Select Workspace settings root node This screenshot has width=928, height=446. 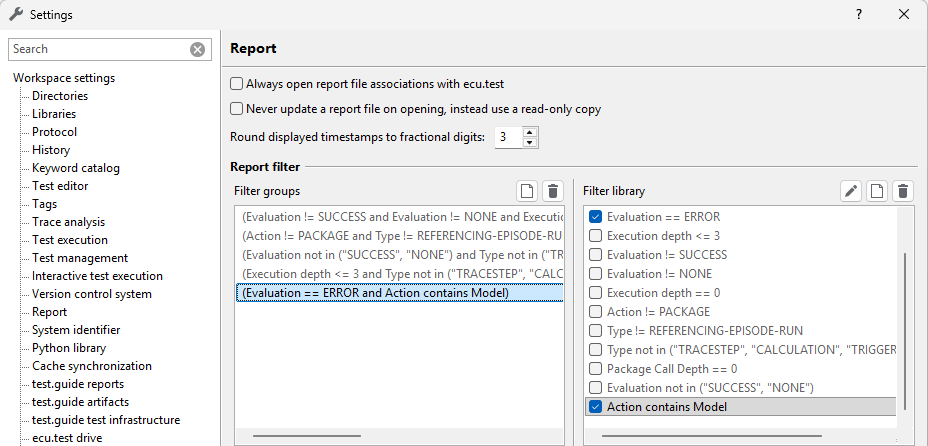pos(64,78)
